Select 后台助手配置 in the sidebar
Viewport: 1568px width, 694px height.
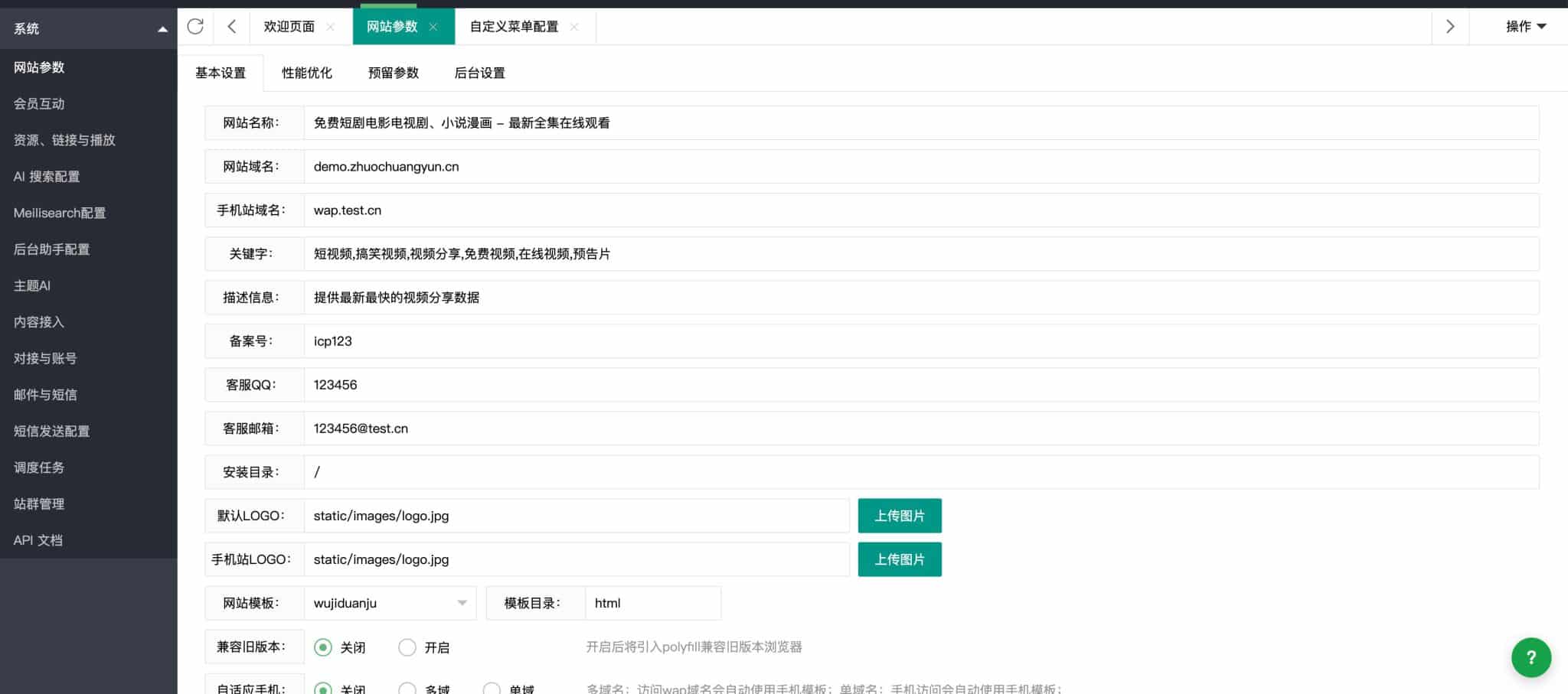click(x=88, y=249)
